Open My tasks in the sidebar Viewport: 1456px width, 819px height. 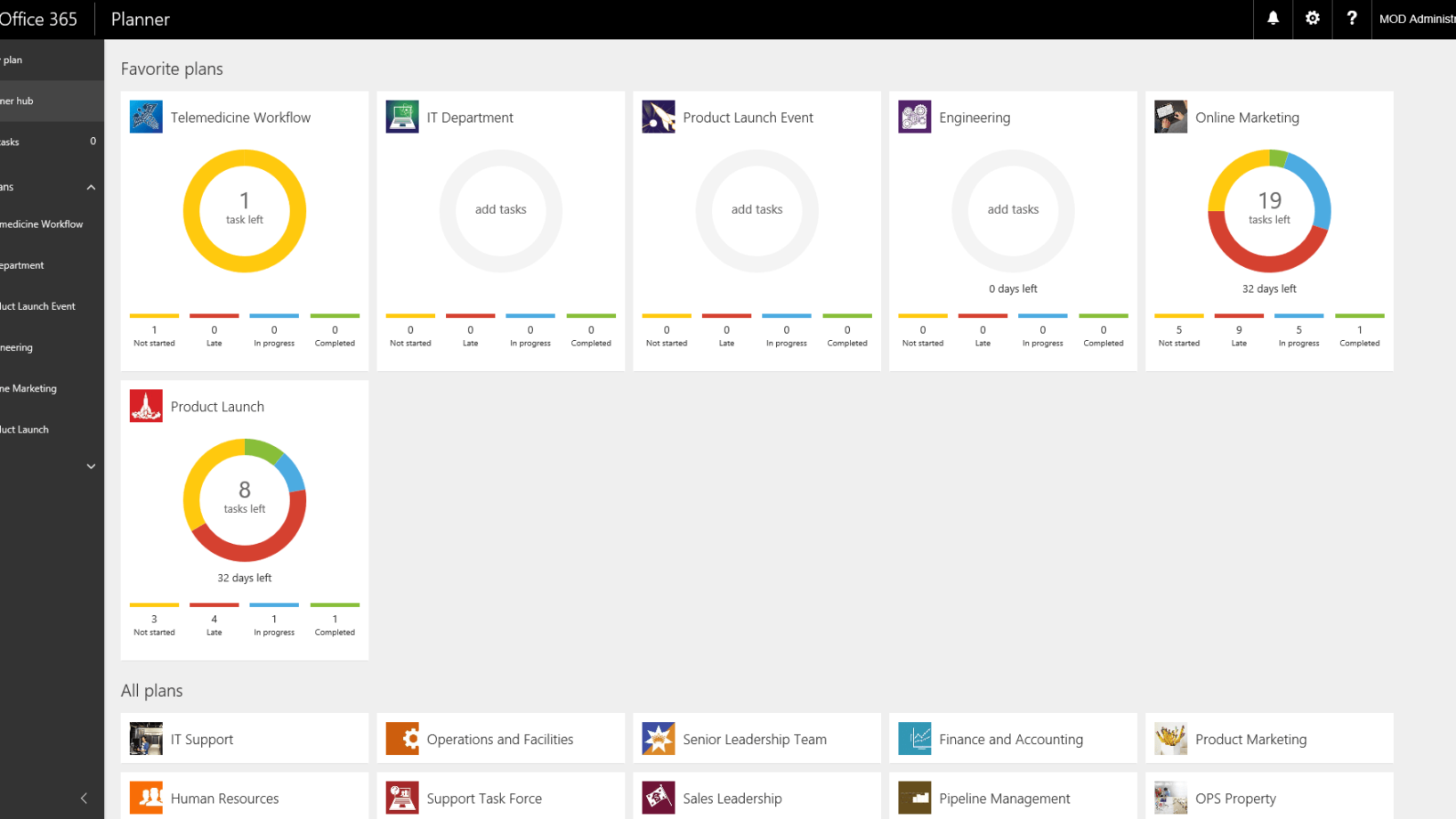click(52, 142)
